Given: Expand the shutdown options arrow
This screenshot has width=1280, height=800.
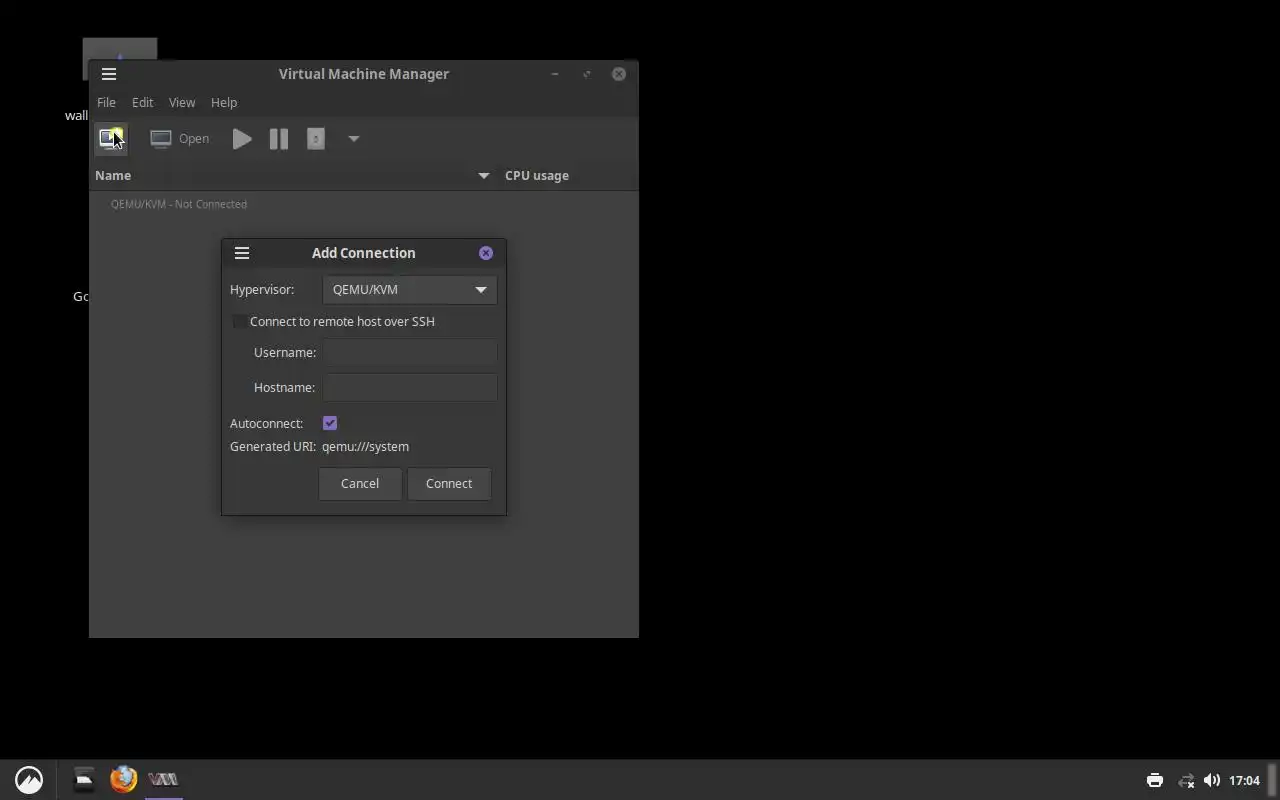Looking at the screenshot, I should click(353, 139).
